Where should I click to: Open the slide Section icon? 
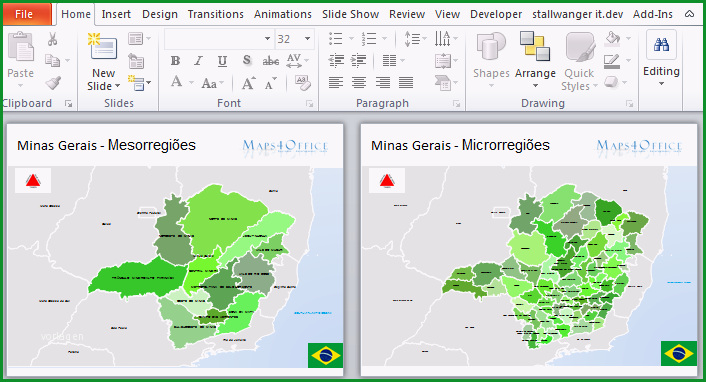pyautogui.click(x=136, y=83)
